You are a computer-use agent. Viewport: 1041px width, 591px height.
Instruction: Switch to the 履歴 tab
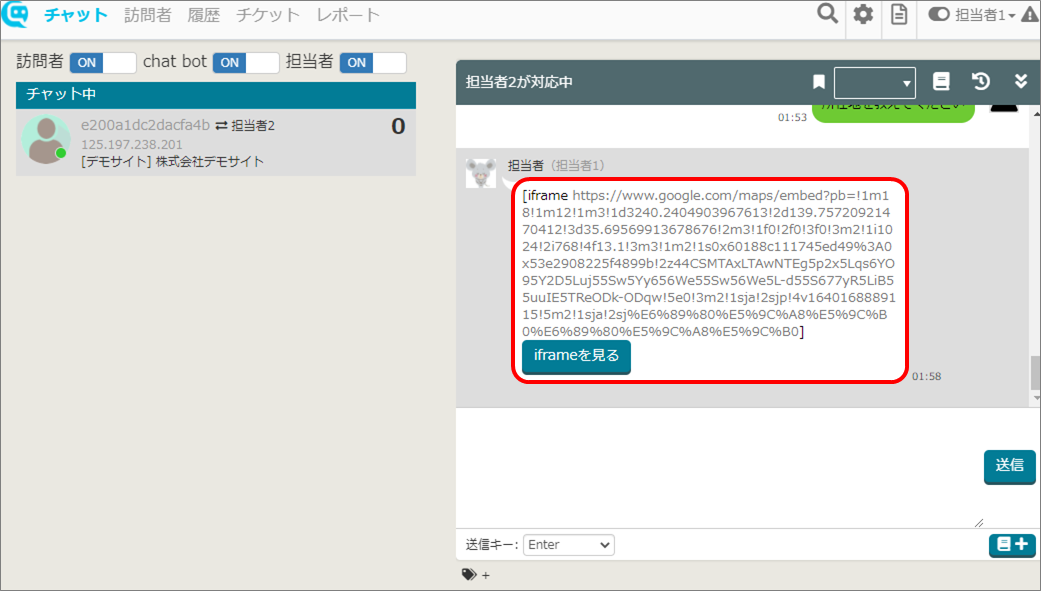click(x=203, y=15)
